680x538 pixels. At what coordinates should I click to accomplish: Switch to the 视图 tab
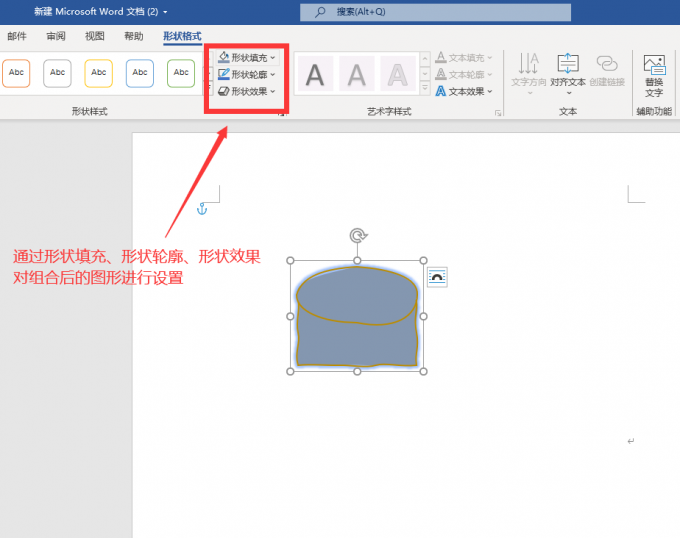coord(95,36)
